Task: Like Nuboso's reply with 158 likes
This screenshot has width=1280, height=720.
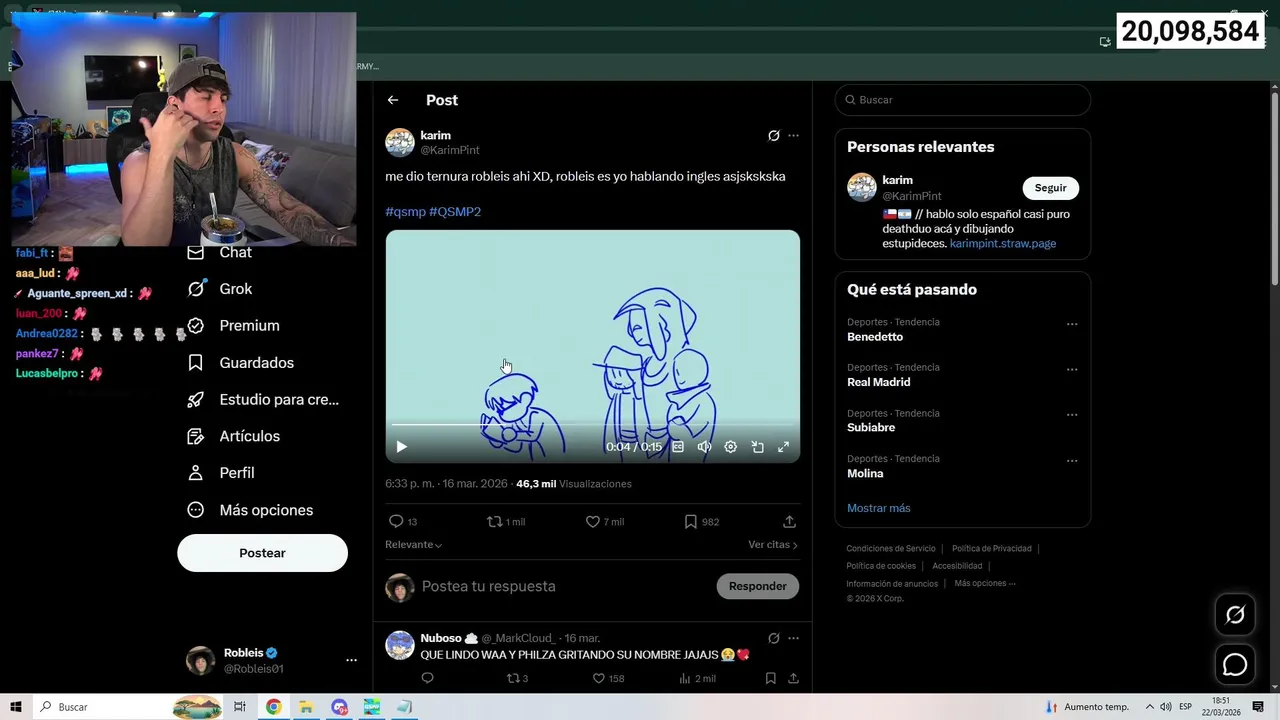Action: [608, 678]
